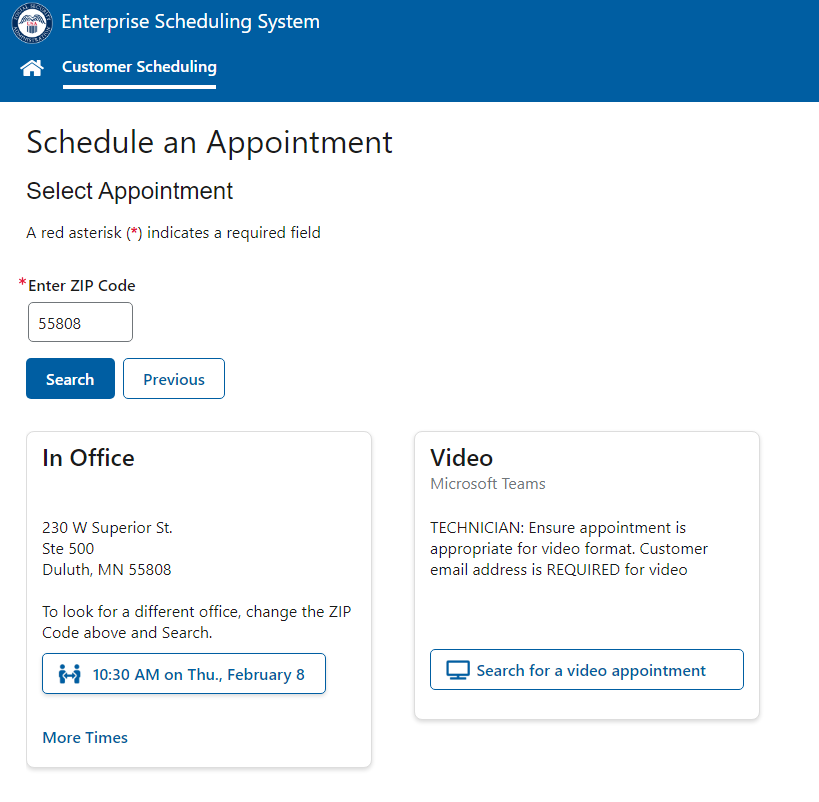
Task: Click the Select Appointment subheading
Action: pyautogui.click(x=129, y=191)
